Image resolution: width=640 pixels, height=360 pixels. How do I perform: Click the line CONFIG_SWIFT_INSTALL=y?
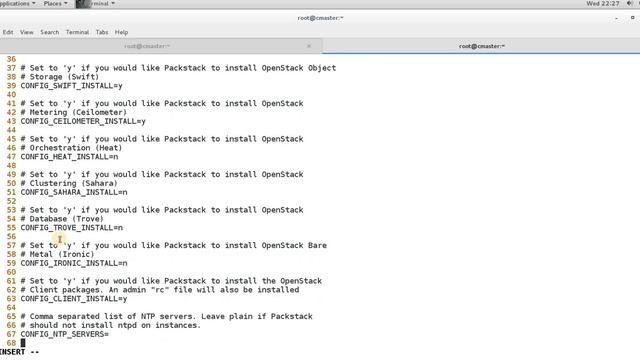pos(71,86)
